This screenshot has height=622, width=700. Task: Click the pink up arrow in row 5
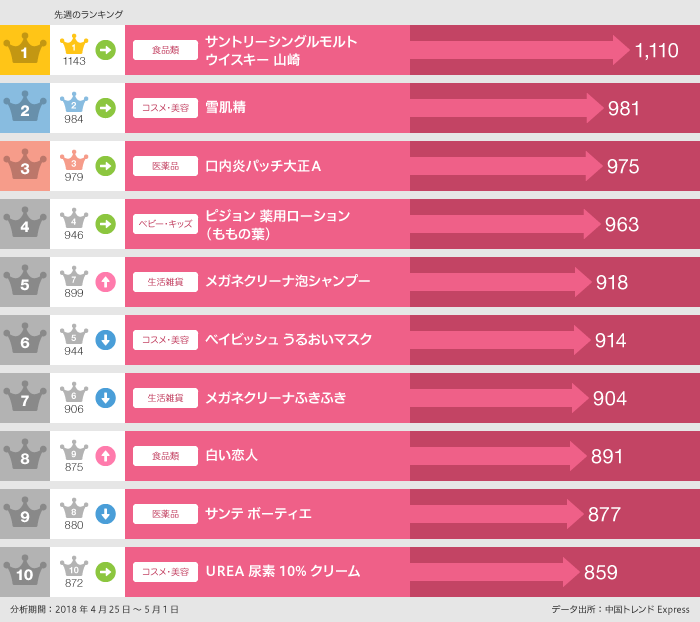(x=105, y=282)
